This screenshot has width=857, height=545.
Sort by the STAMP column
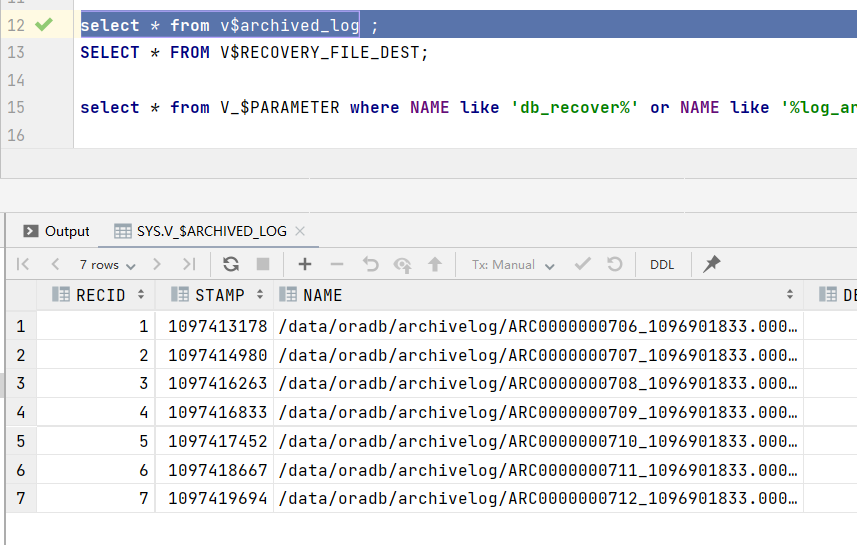[x=260, y=295]
